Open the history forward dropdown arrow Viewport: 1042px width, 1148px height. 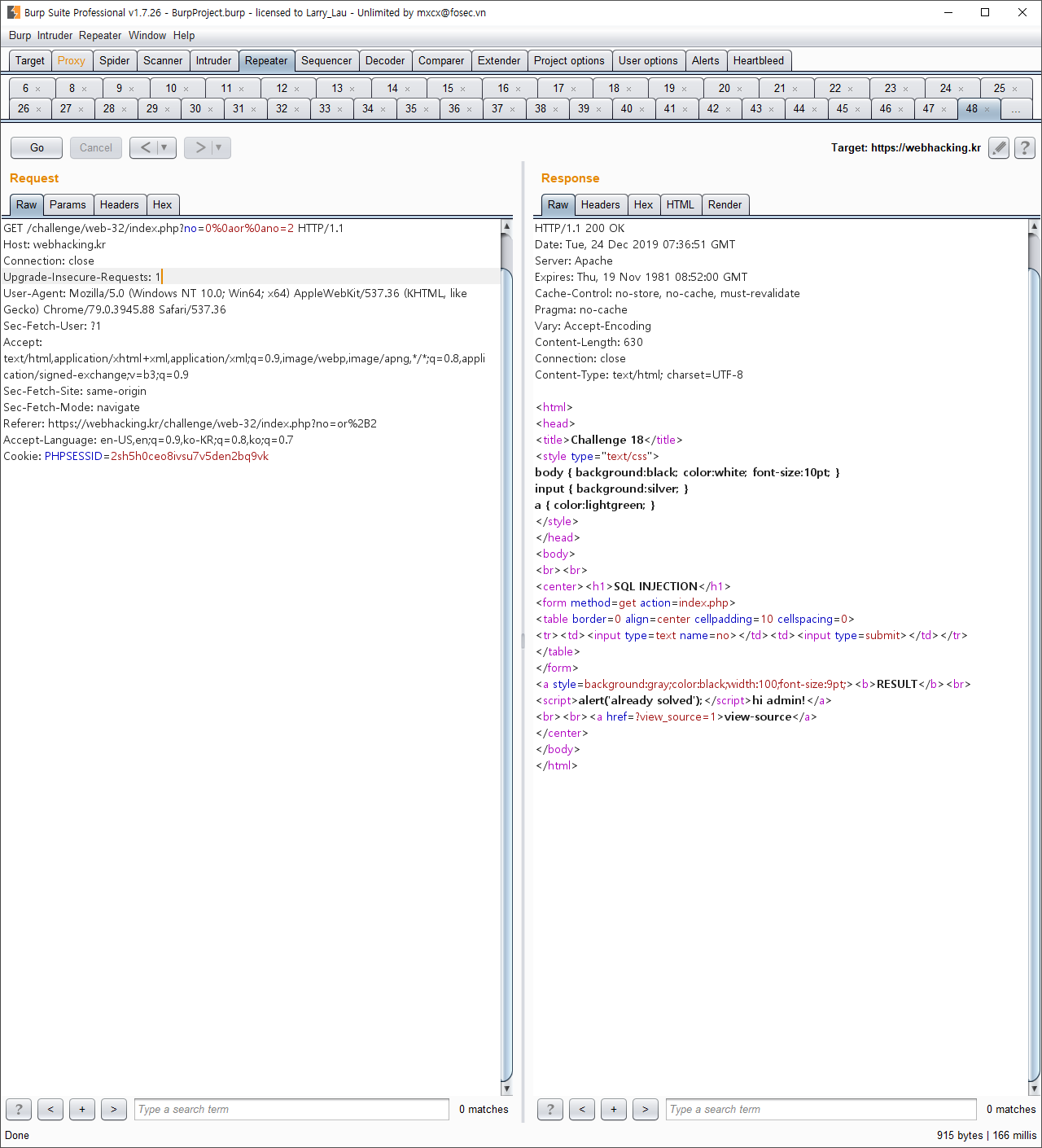click(x=218, y=147)
